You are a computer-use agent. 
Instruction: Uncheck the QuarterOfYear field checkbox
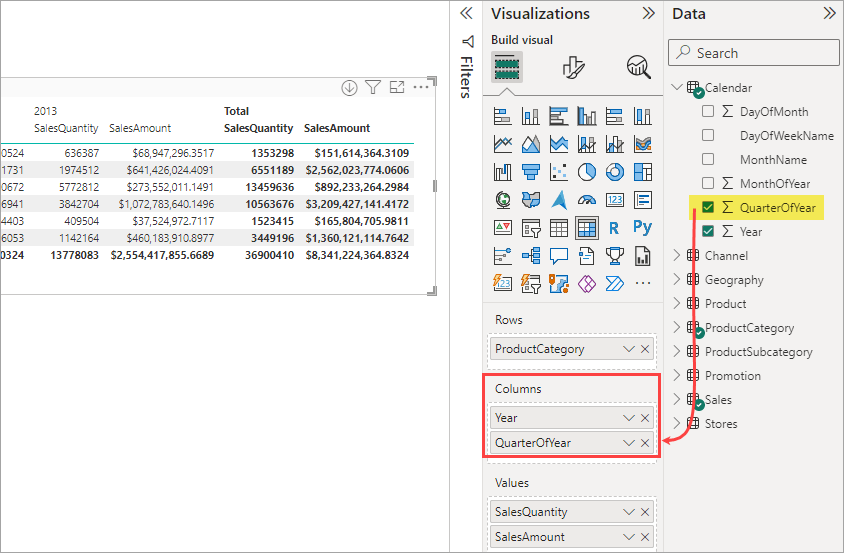tap(708, 207)
